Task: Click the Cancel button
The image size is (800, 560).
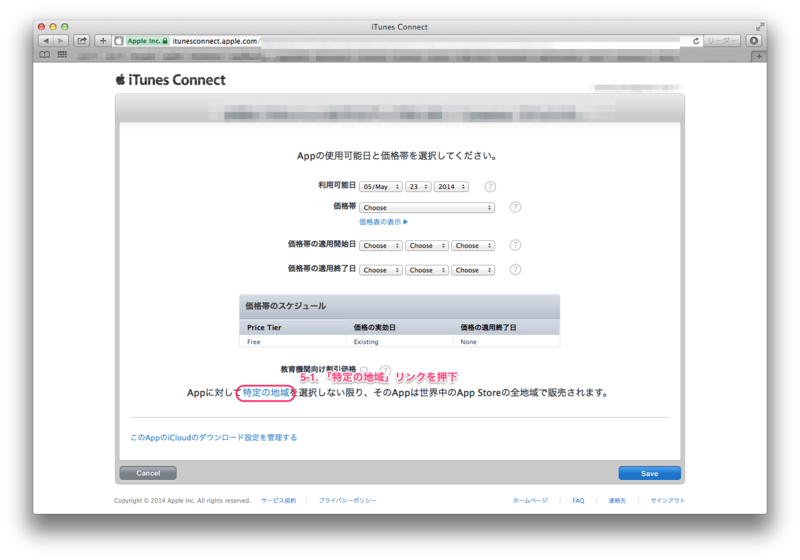Action: click(x=148, y=473)
